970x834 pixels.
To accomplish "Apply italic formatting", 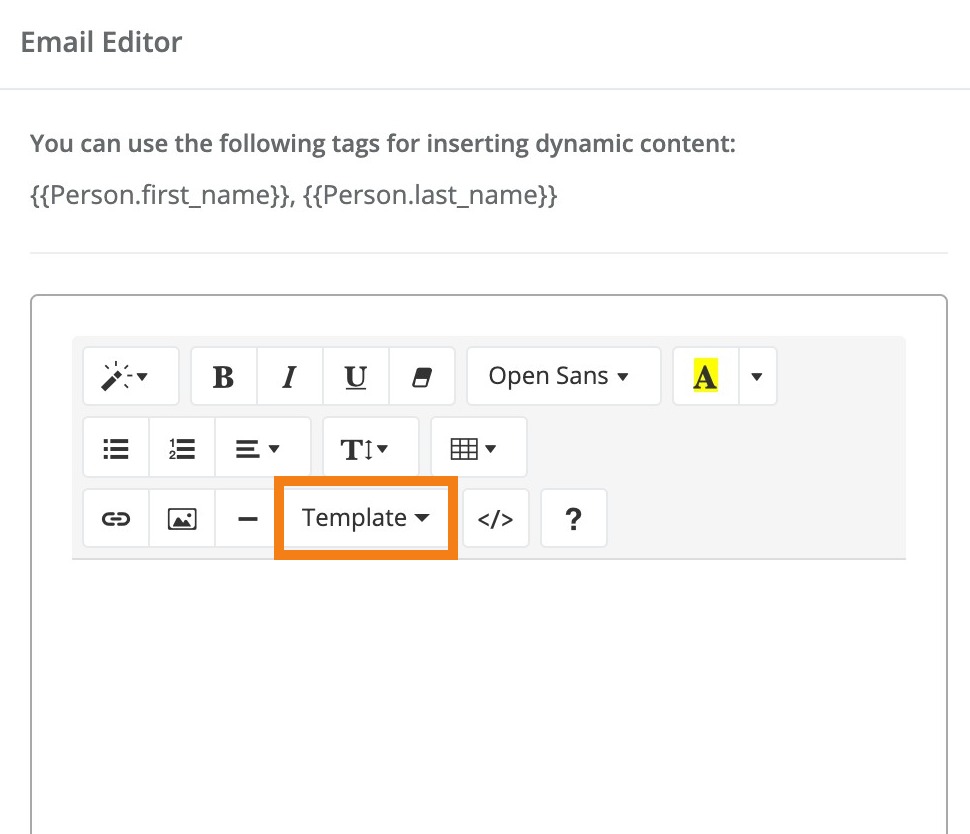I will pos(289,376).
